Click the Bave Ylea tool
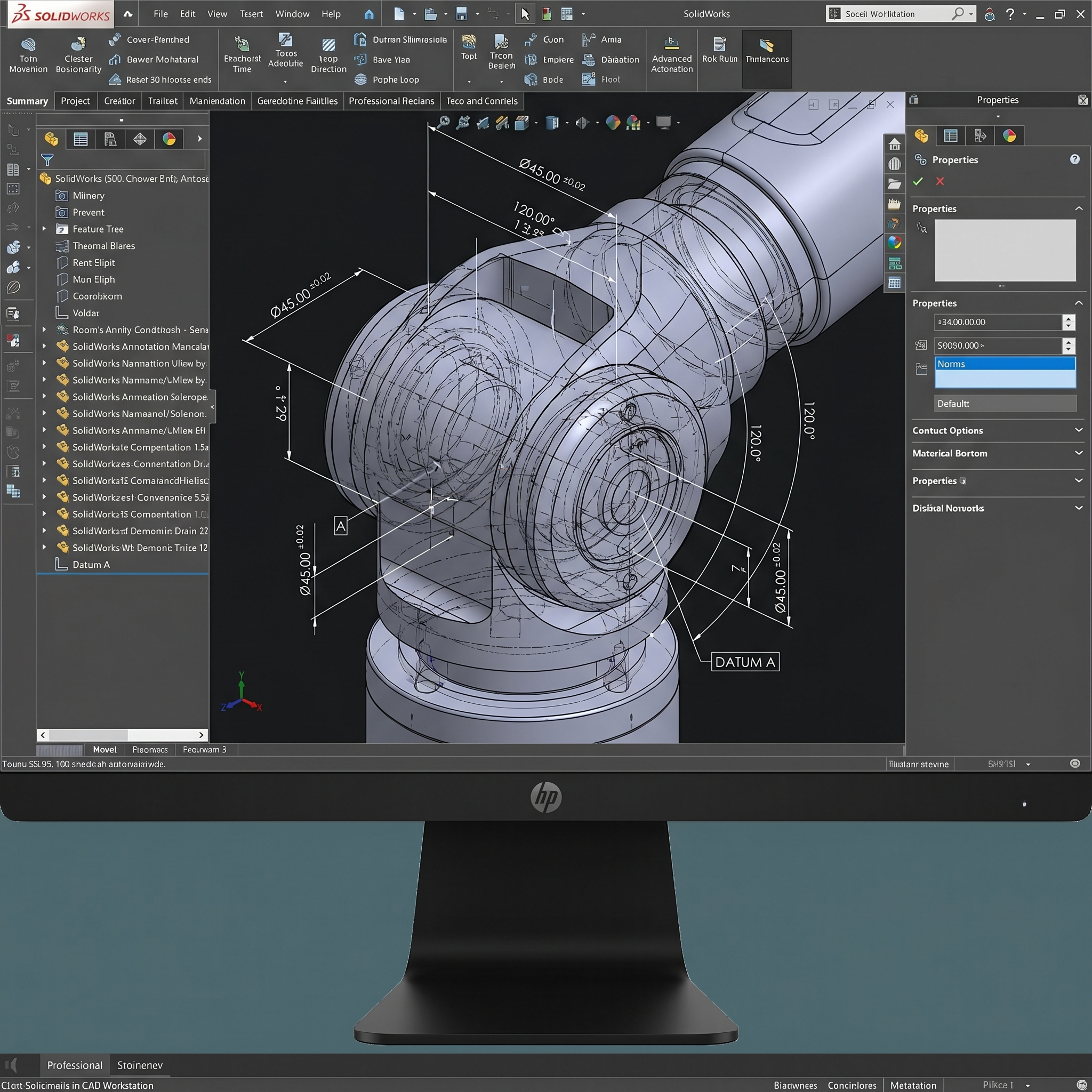This screenshot has height=1092, width=1092. (x=383, y=59)
